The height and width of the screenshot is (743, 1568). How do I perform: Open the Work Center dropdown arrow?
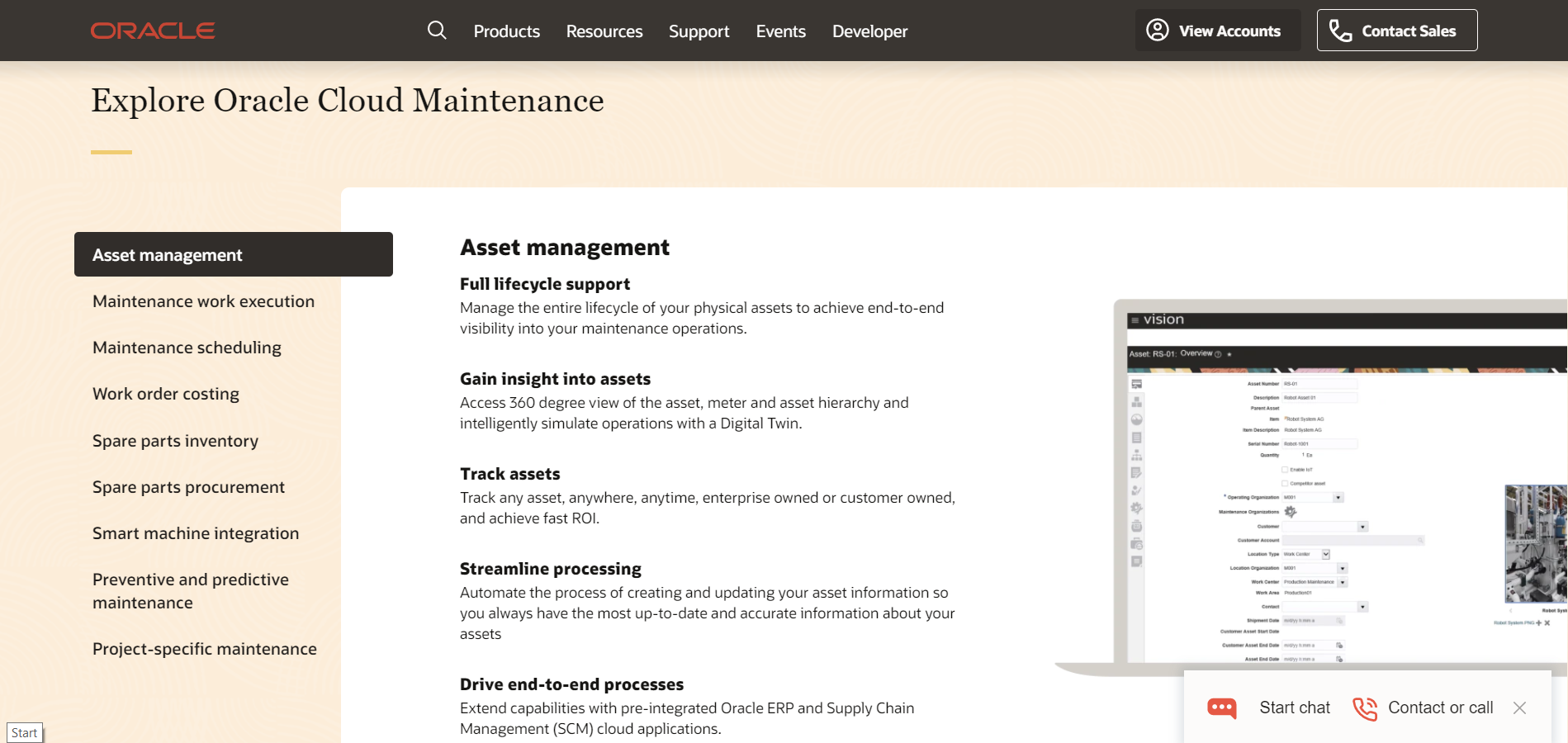click(x=1343, y=583)
